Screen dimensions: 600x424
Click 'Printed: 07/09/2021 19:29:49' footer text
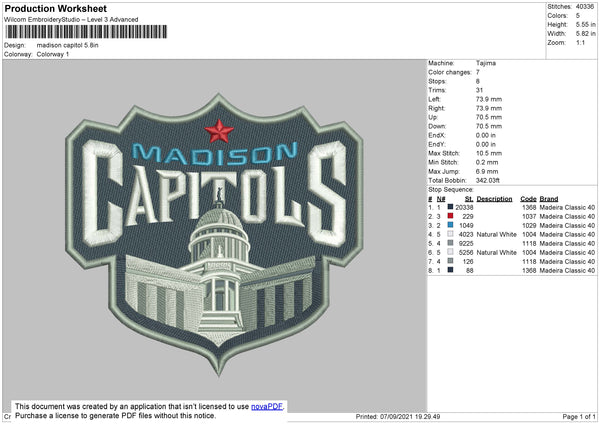pyautogui.click(x=398, y=416)
